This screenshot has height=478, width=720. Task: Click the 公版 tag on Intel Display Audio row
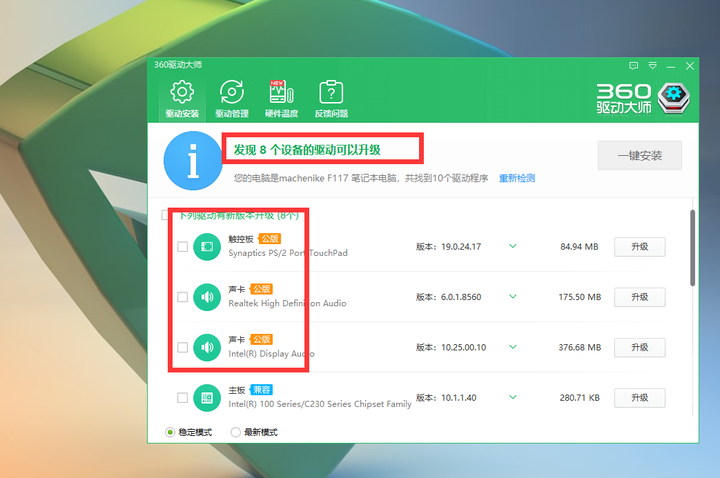coord(261,339)
